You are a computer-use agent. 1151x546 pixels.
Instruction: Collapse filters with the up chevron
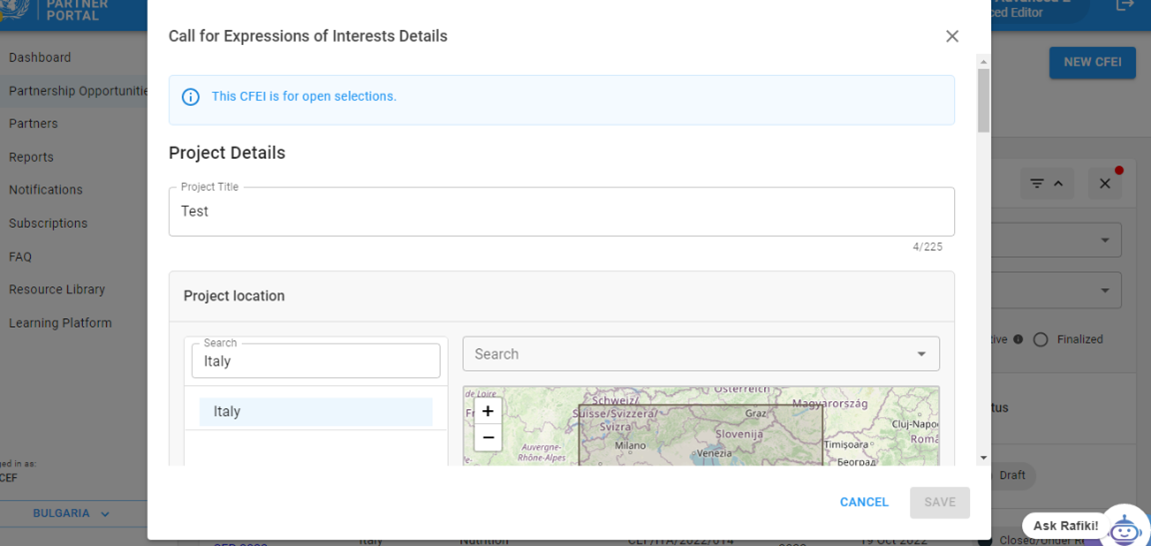tap(1059, 183)
